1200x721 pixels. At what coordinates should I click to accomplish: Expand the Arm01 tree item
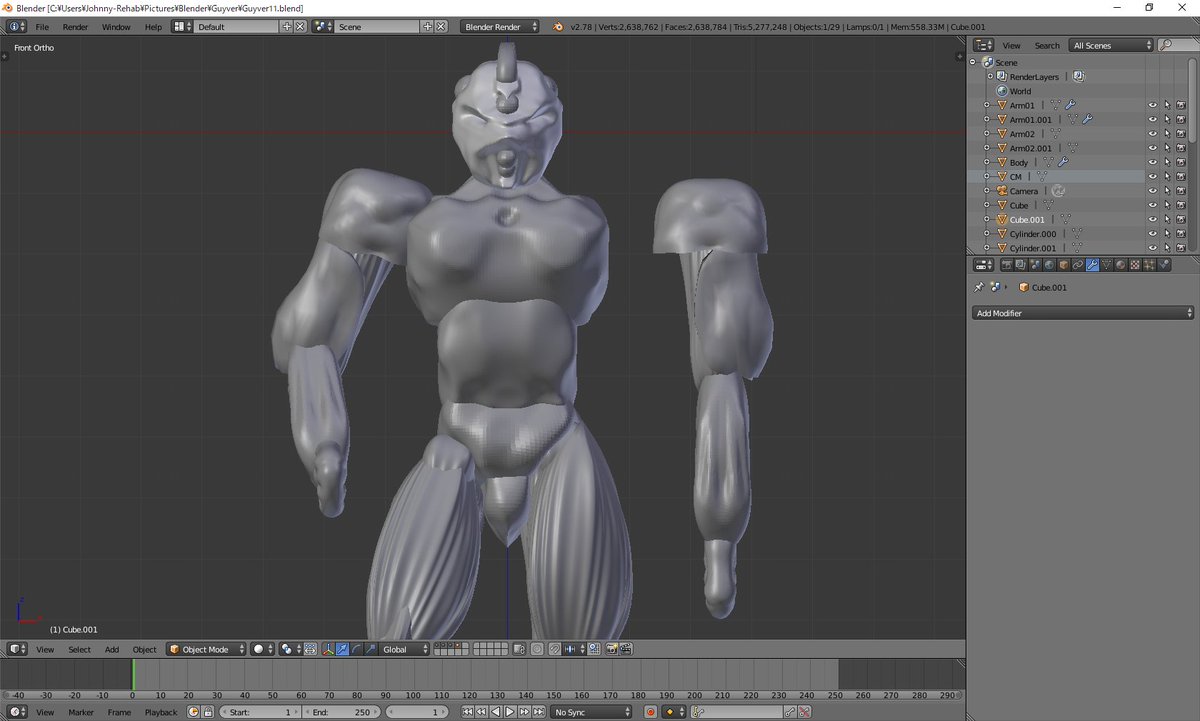(987, 105)
